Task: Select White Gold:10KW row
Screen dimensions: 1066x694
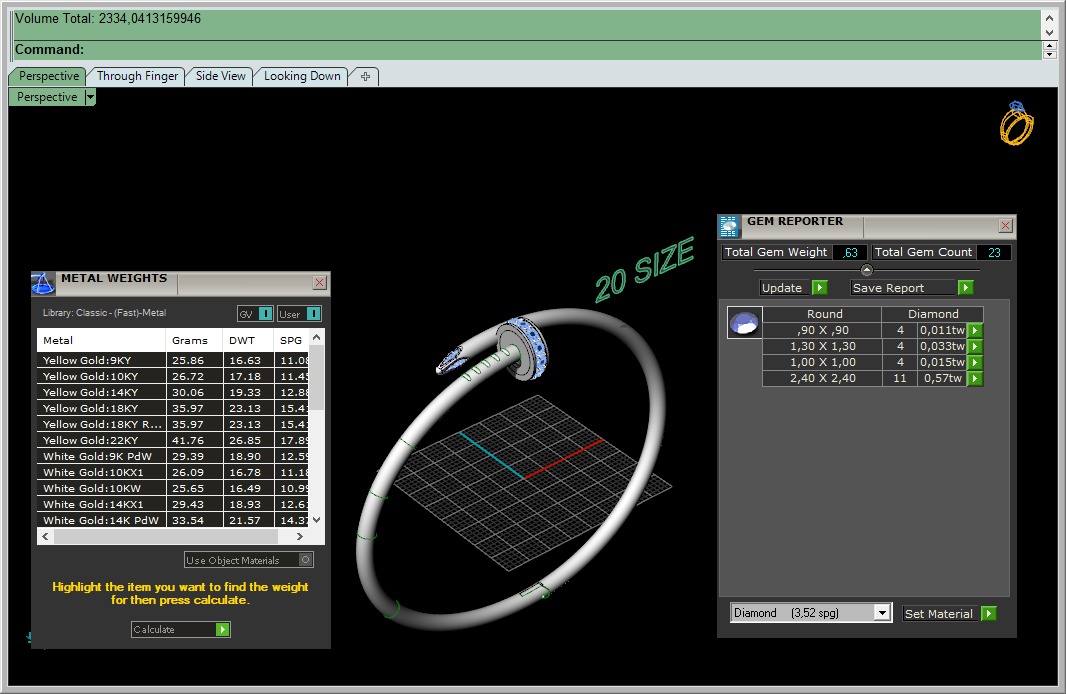Action: (173, 488)
